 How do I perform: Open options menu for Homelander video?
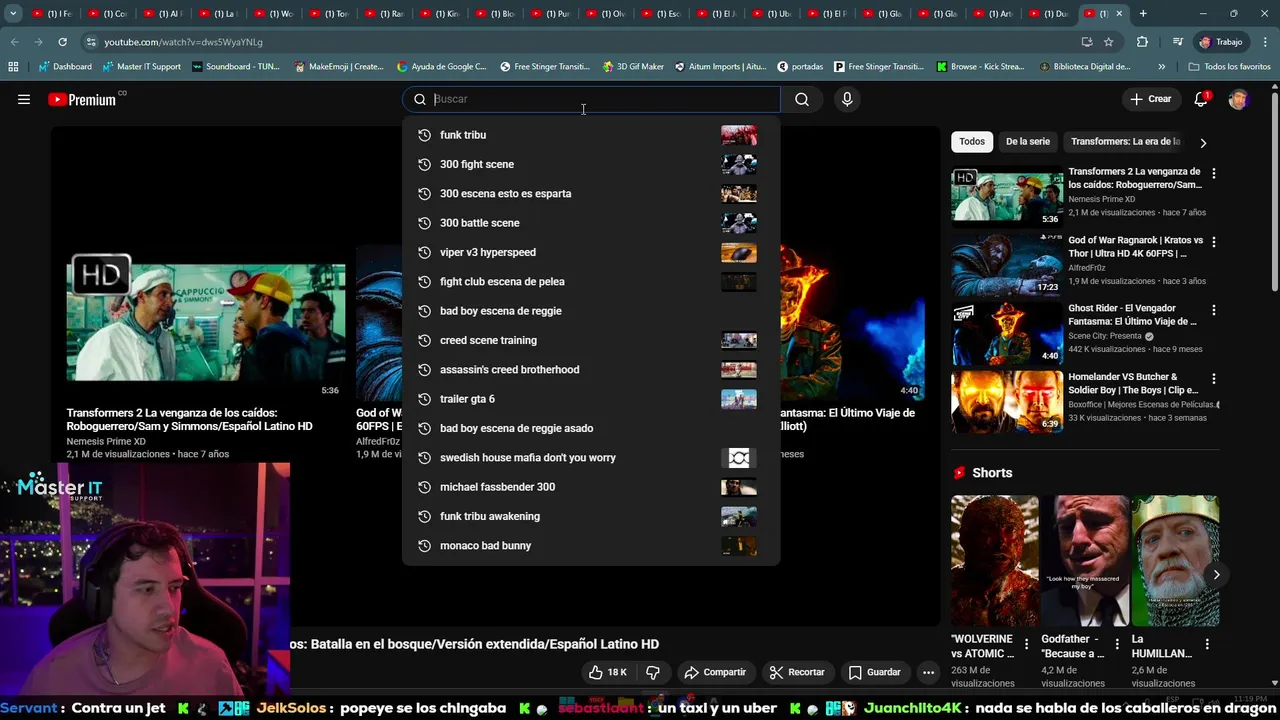coord(1214,379)
